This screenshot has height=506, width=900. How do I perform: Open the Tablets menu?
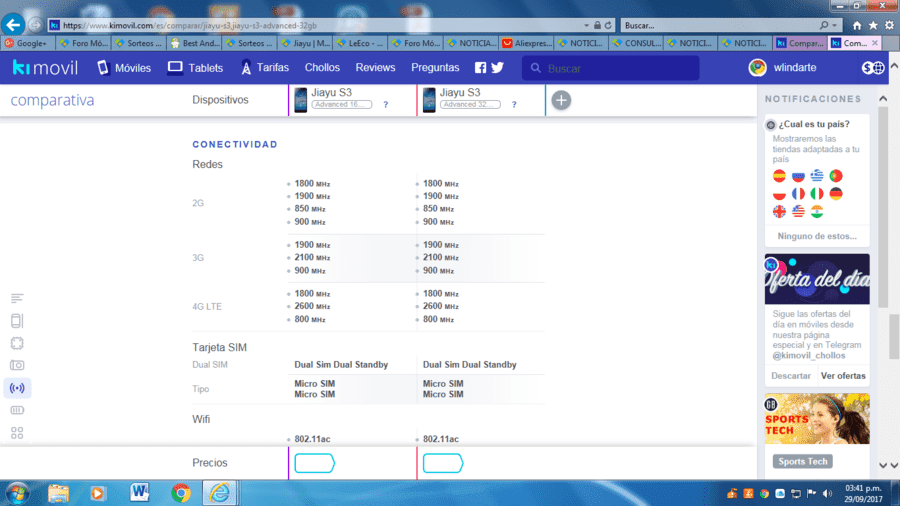195,68
